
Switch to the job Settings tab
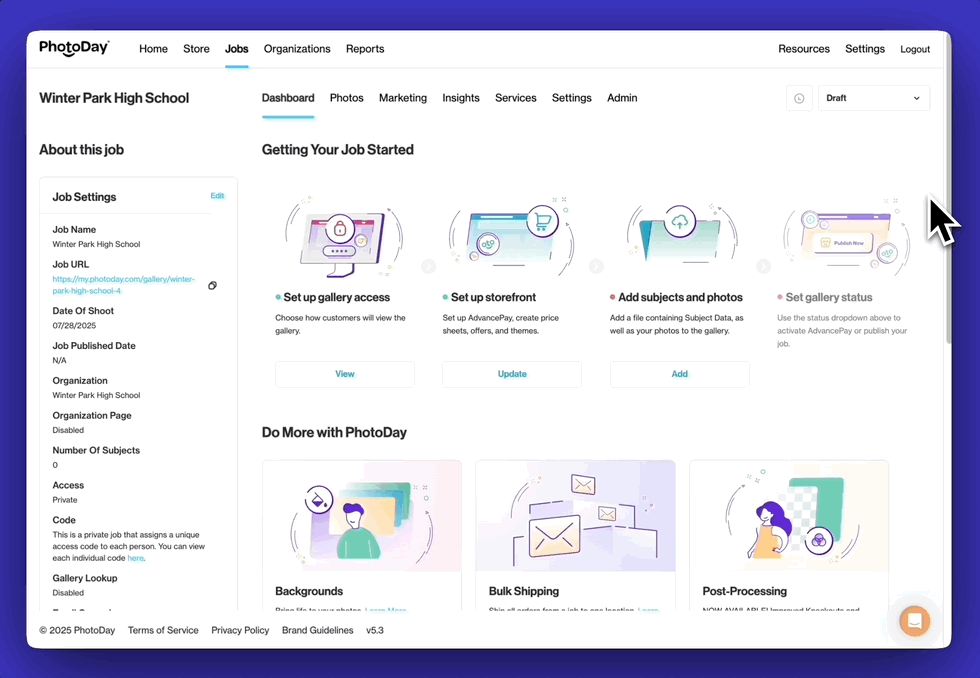tap(571, 98)
